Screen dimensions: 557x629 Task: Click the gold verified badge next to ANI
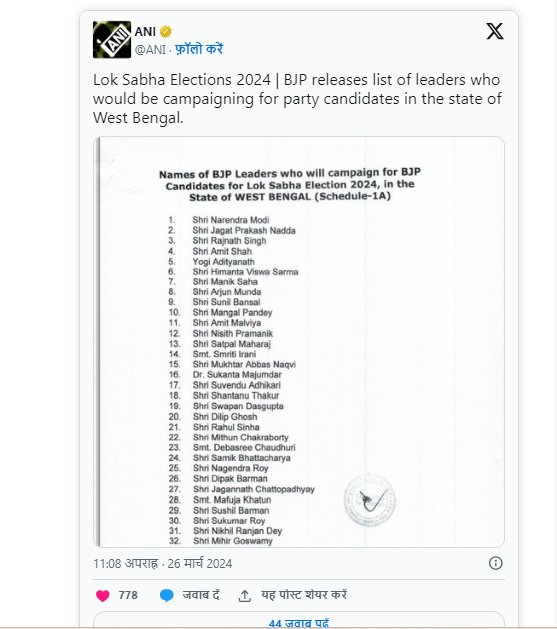(x=166, y=31)
